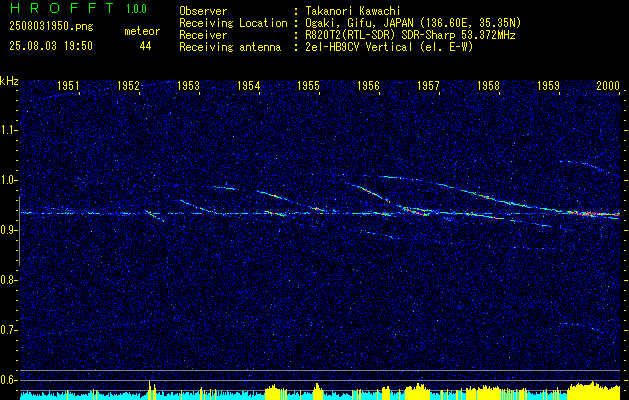The image size is (629, 400).
Task: Click the 1956 time marker
Action: 368,85
